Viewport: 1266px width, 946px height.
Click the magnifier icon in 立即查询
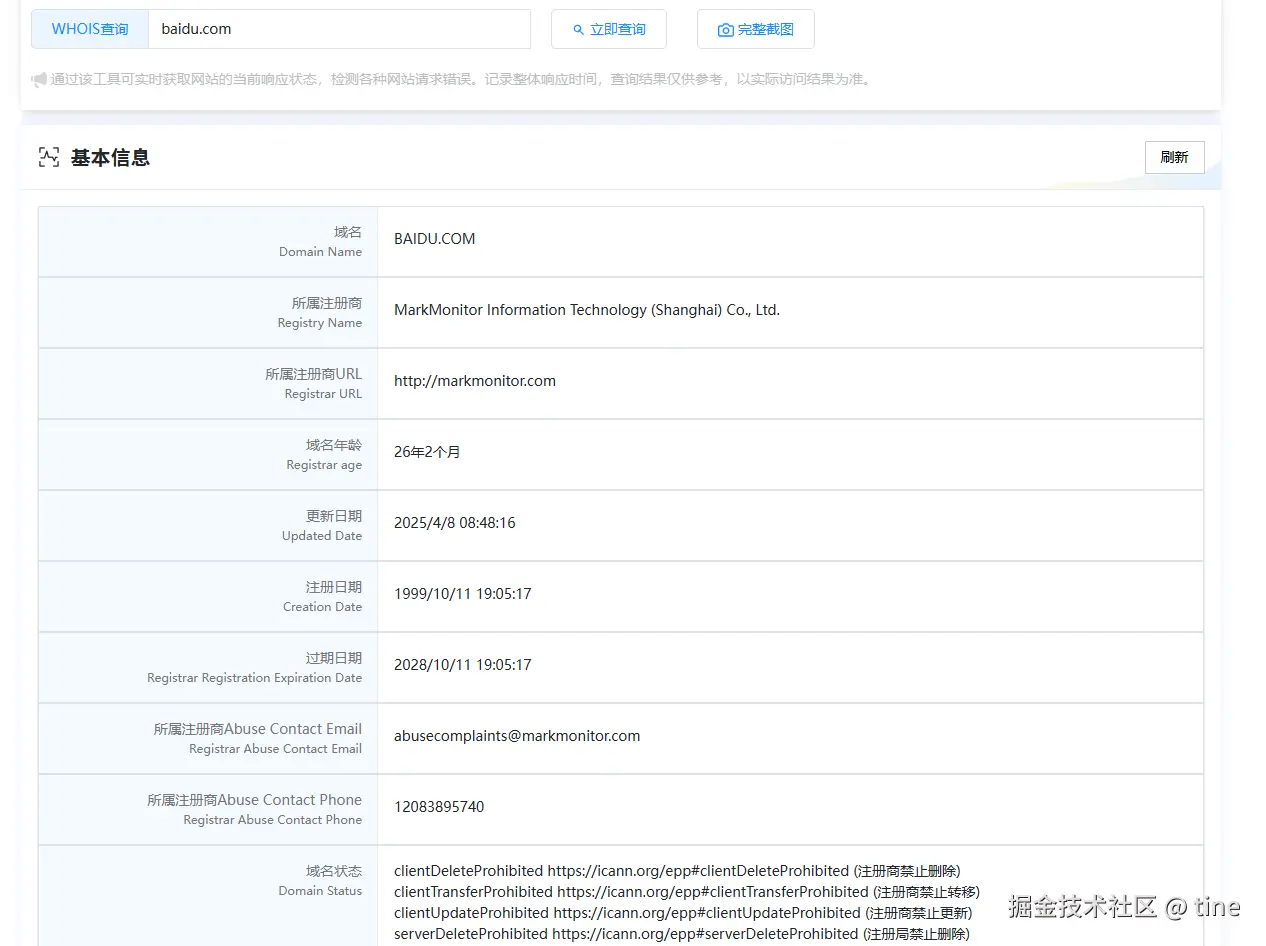click(578, 30)
